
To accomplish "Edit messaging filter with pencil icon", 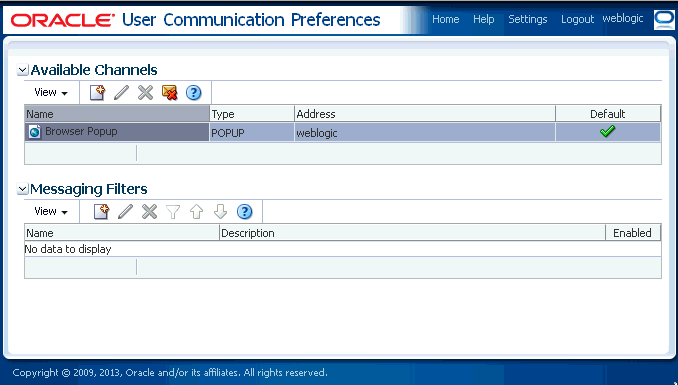I will point(125,212).
